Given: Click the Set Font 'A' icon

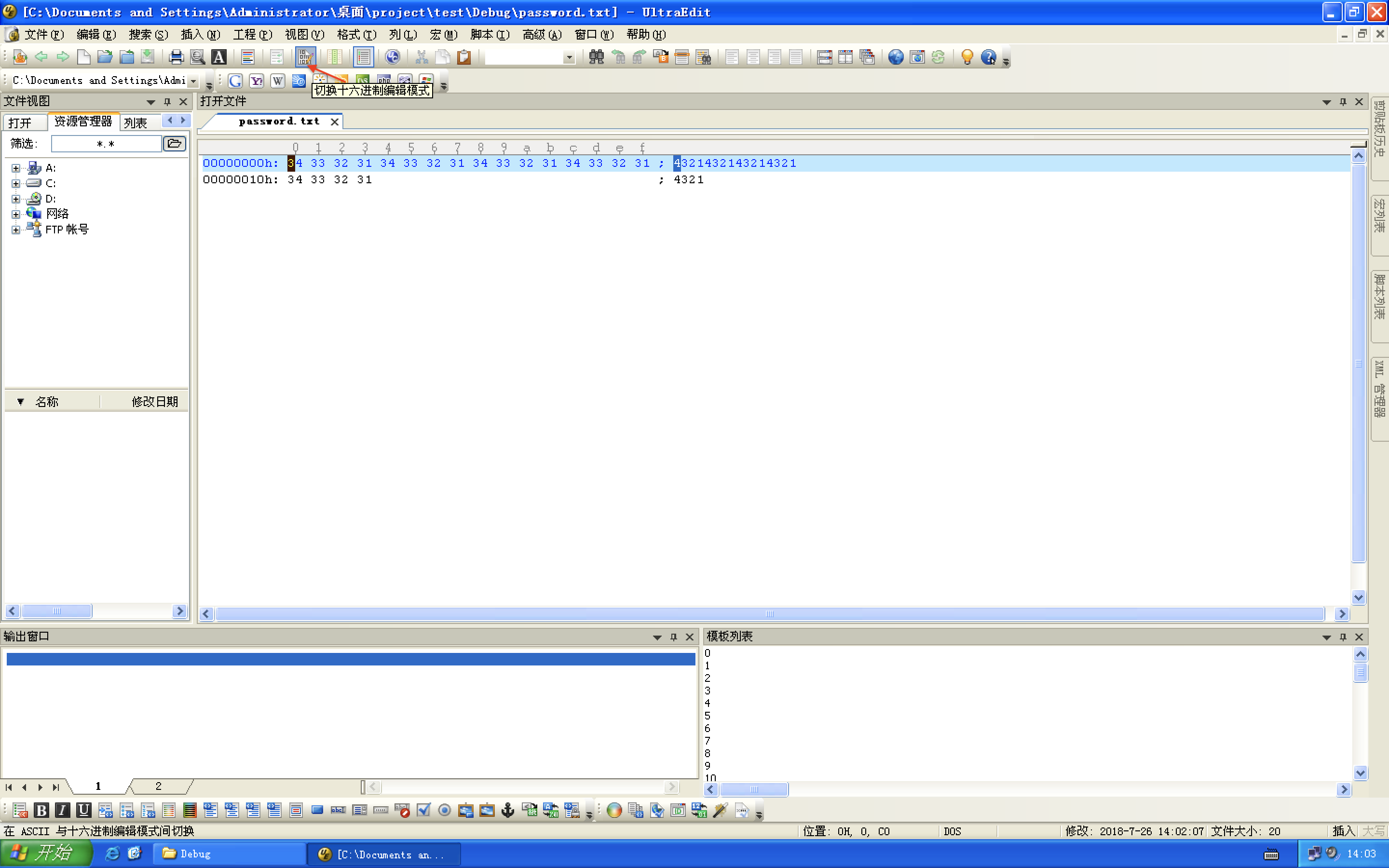Looking at the screenshot, I should click(x=218, y=57).
